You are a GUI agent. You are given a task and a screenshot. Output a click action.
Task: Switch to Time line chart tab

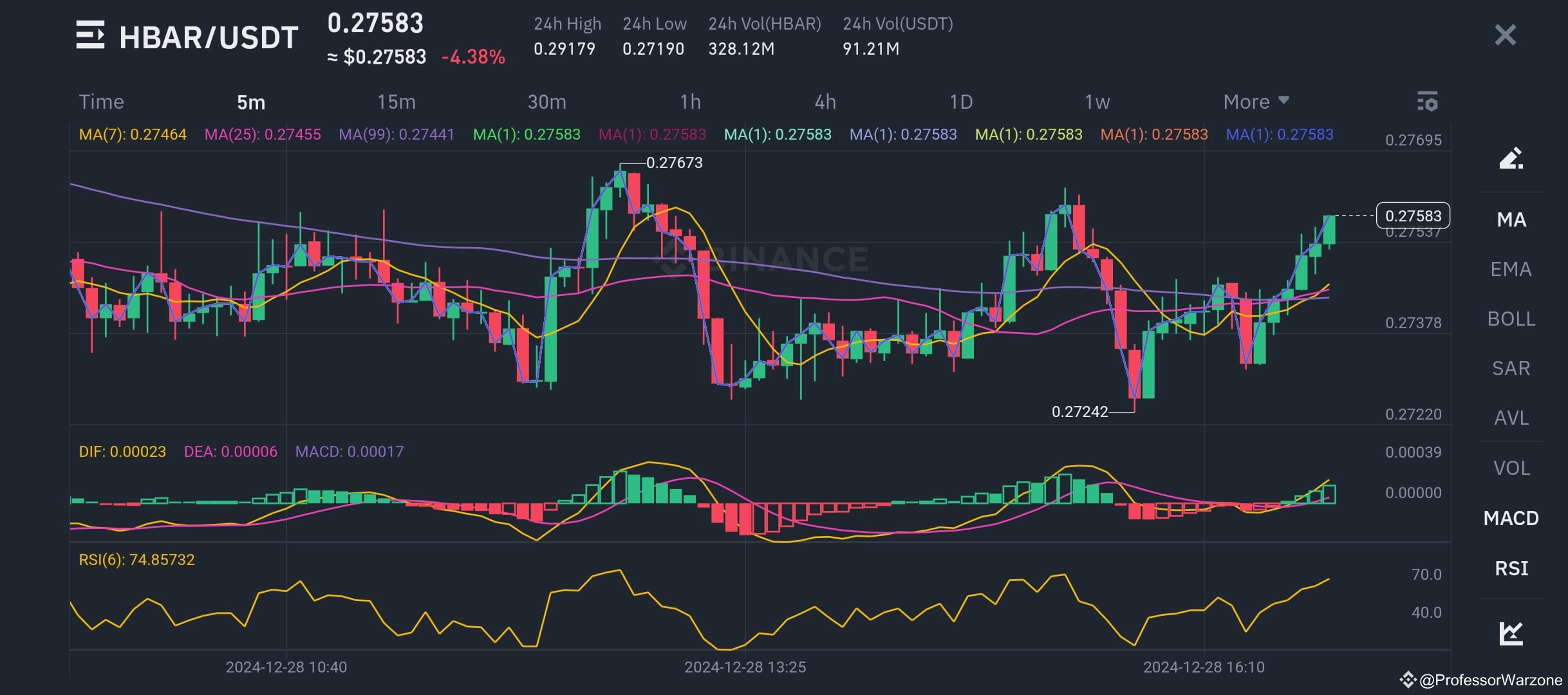101,102
